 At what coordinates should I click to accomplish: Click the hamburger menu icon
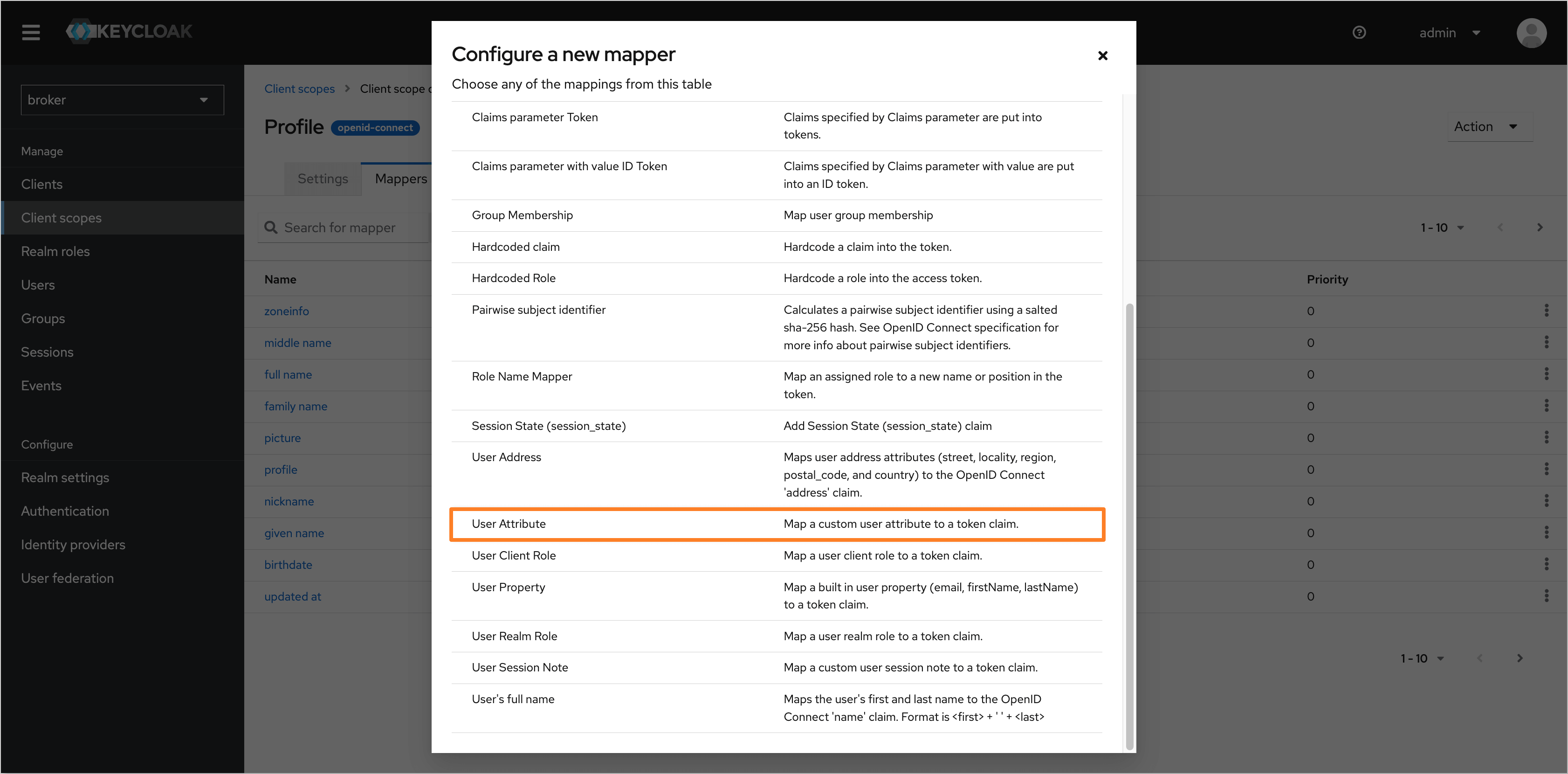[31, 32]
